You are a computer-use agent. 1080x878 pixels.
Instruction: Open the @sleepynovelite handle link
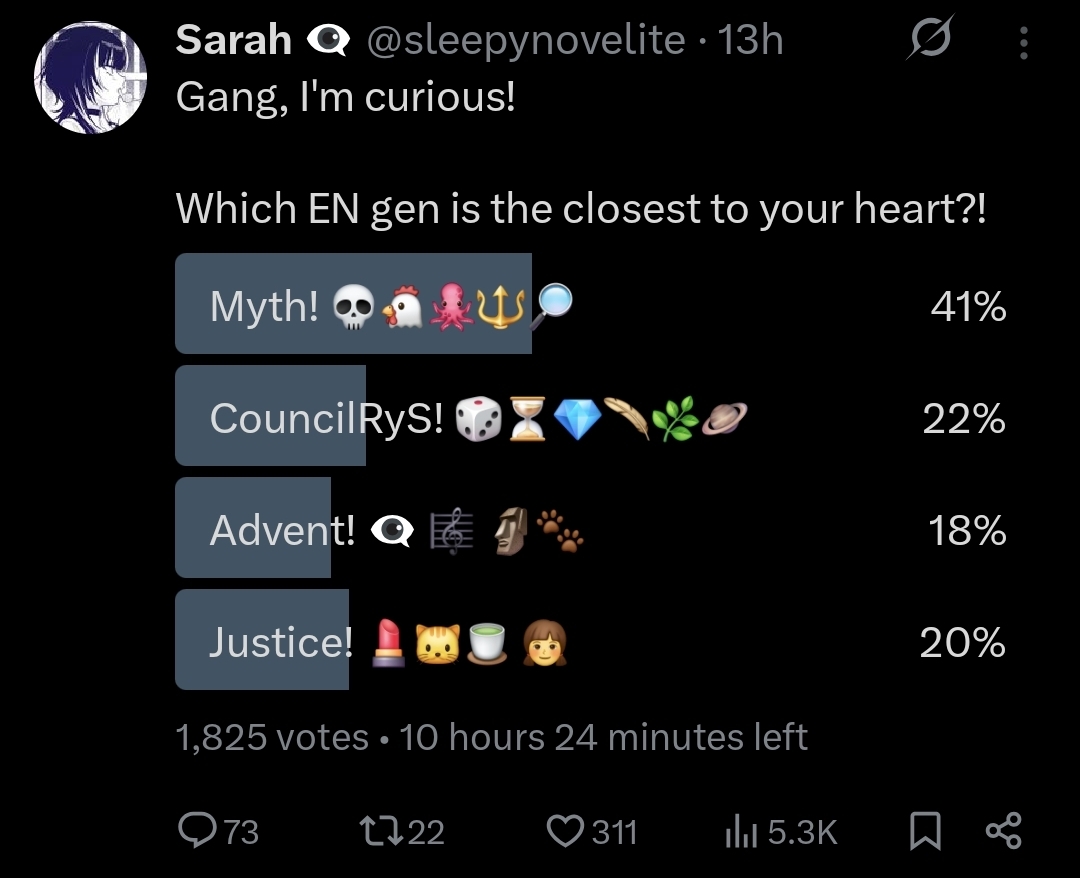[x=527, y=40]
